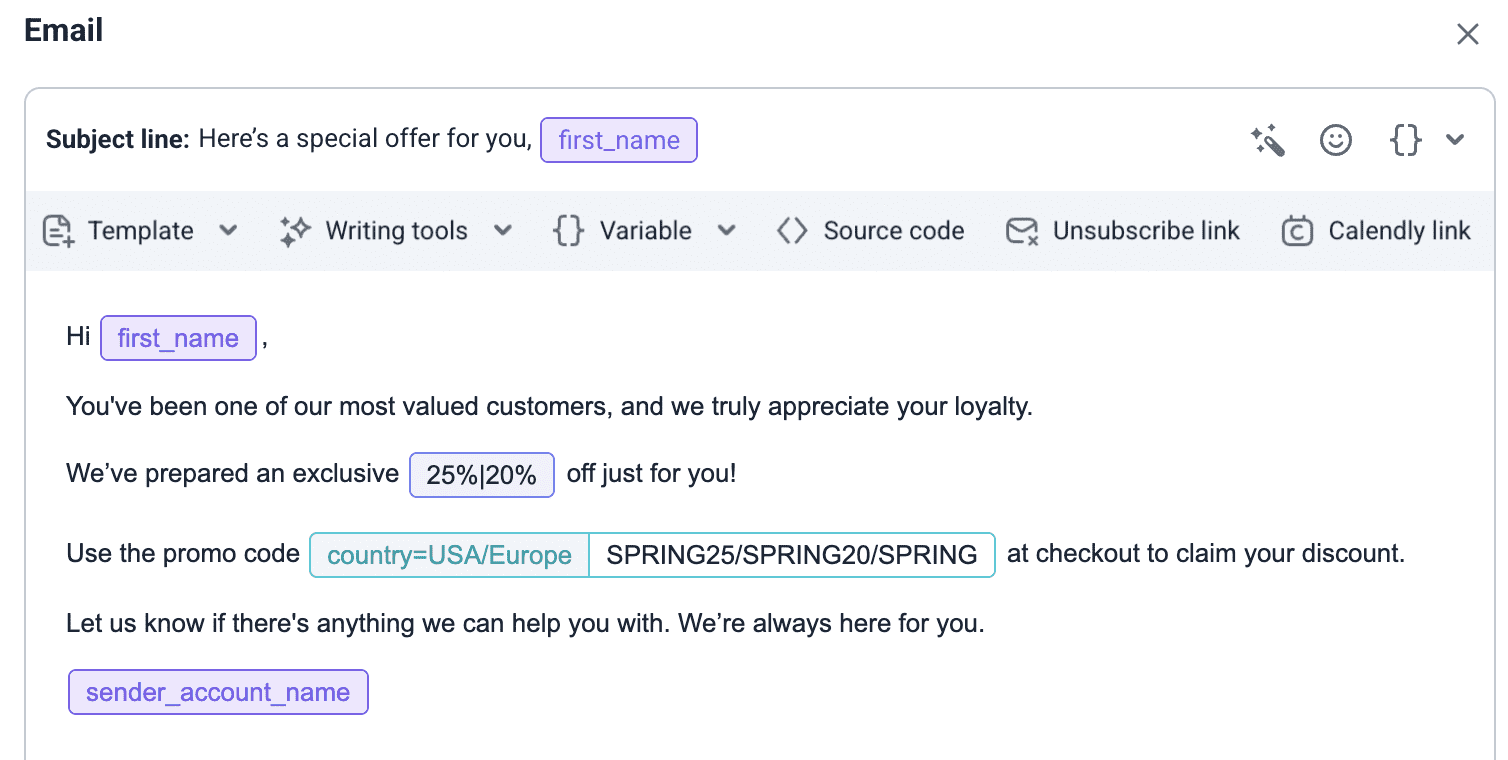The width and height of the screenshot is (1508, 760).
Task: Click the country=USA/Europe condition tag
Action: 450,555
